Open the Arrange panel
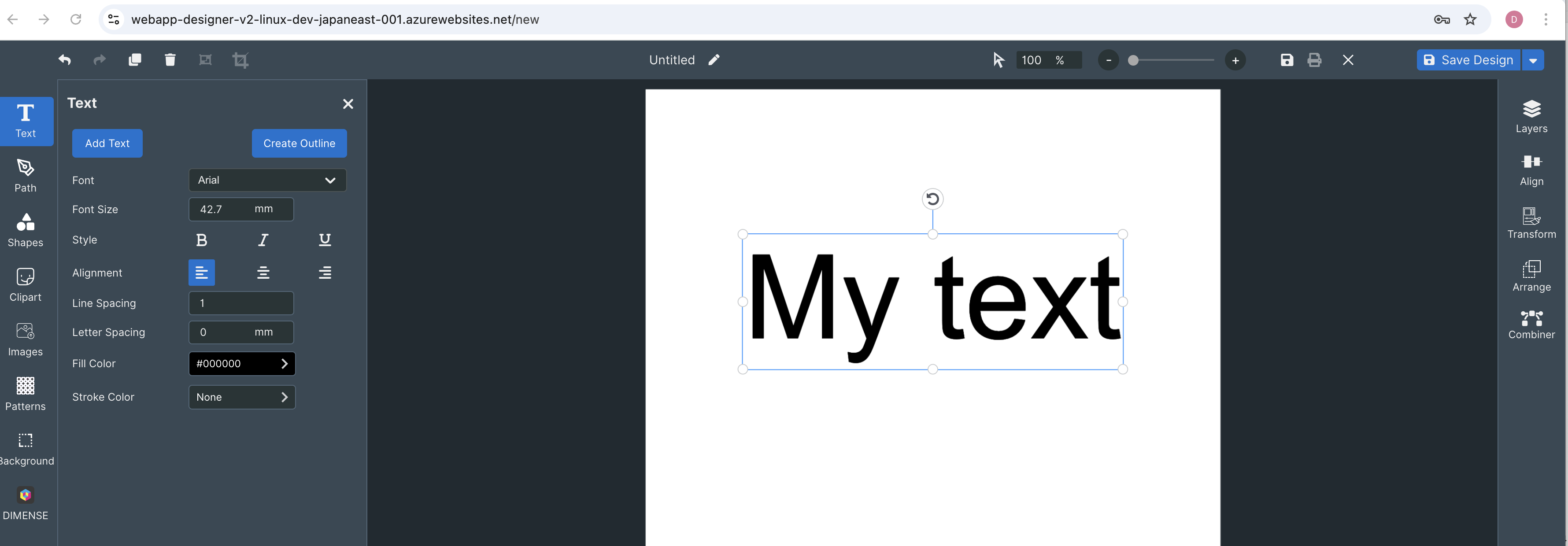Viewport: 1568px width, 546px height. point(1531,276)
